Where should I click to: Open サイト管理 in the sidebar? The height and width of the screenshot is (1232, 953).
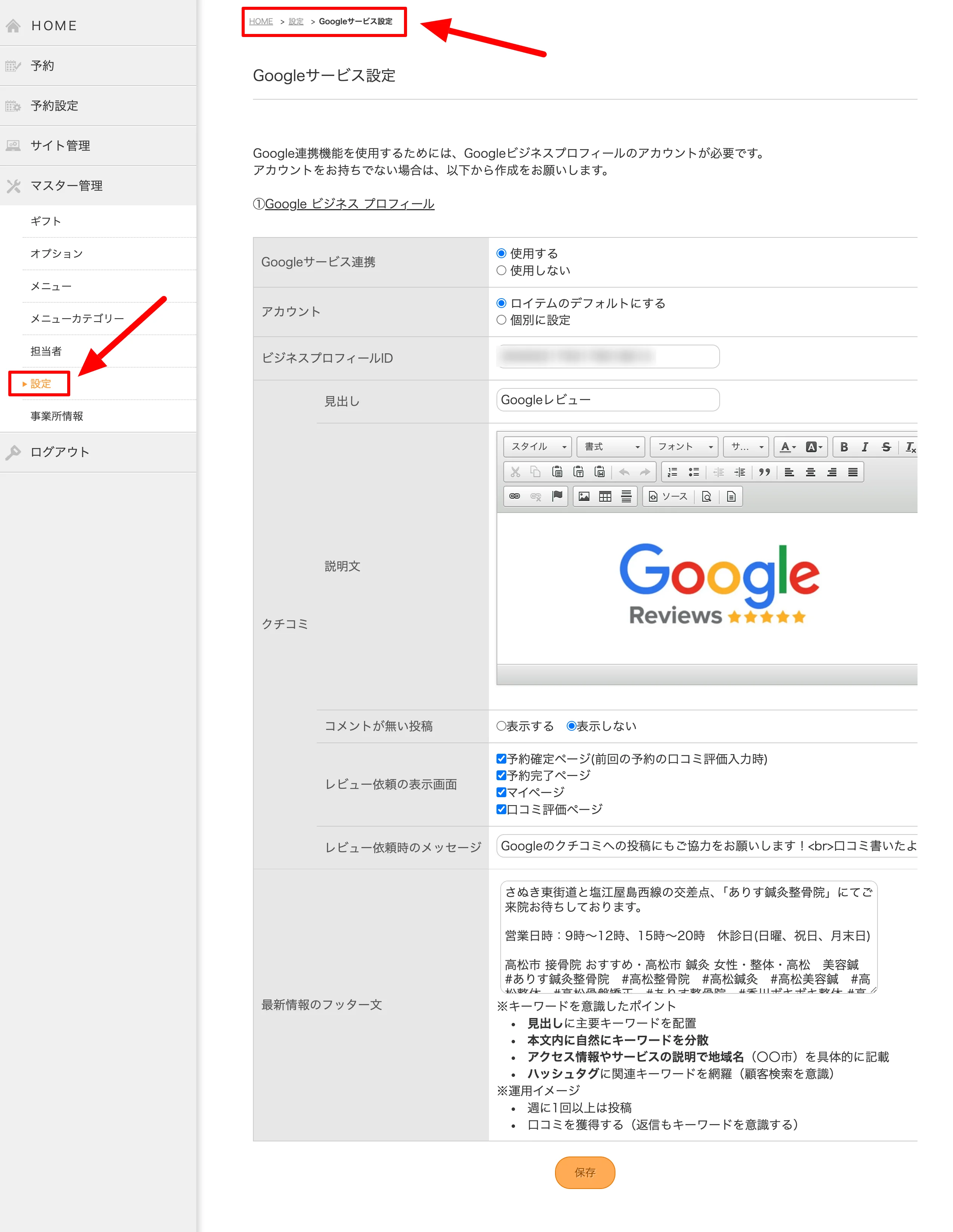pyautogui.click(x=98, y=146)
